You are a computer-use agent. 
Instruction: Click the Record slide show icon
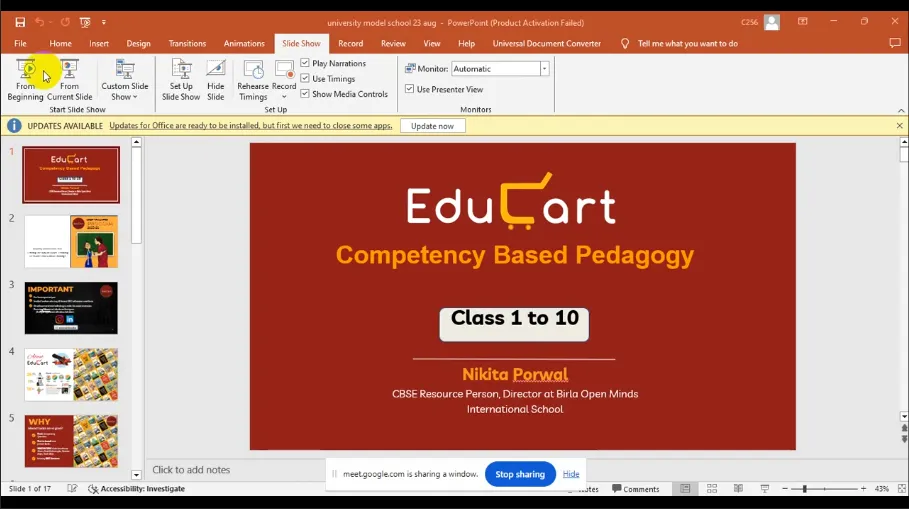(284, 71)
